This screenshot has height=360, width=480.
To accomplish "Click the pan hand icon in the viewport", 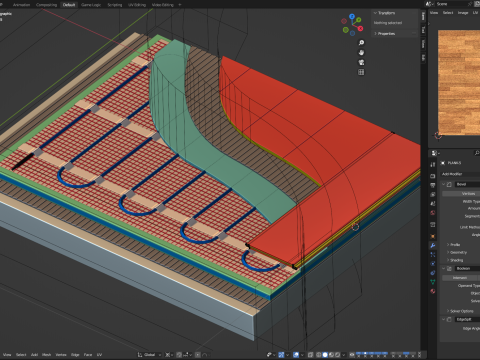I will (x=361, y=52).
